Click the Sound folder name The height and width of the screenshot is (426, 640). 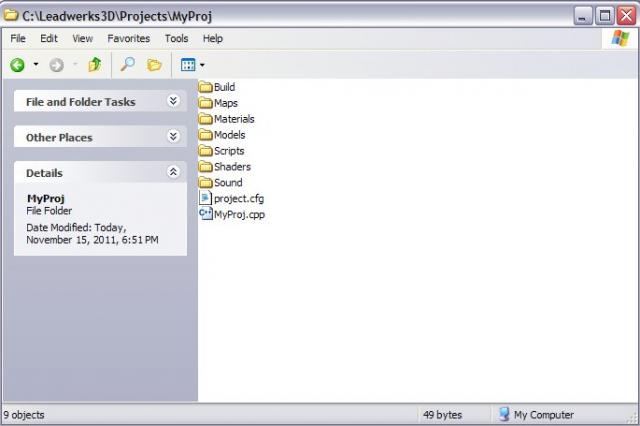pyautogui.click(x=228, y=182)
